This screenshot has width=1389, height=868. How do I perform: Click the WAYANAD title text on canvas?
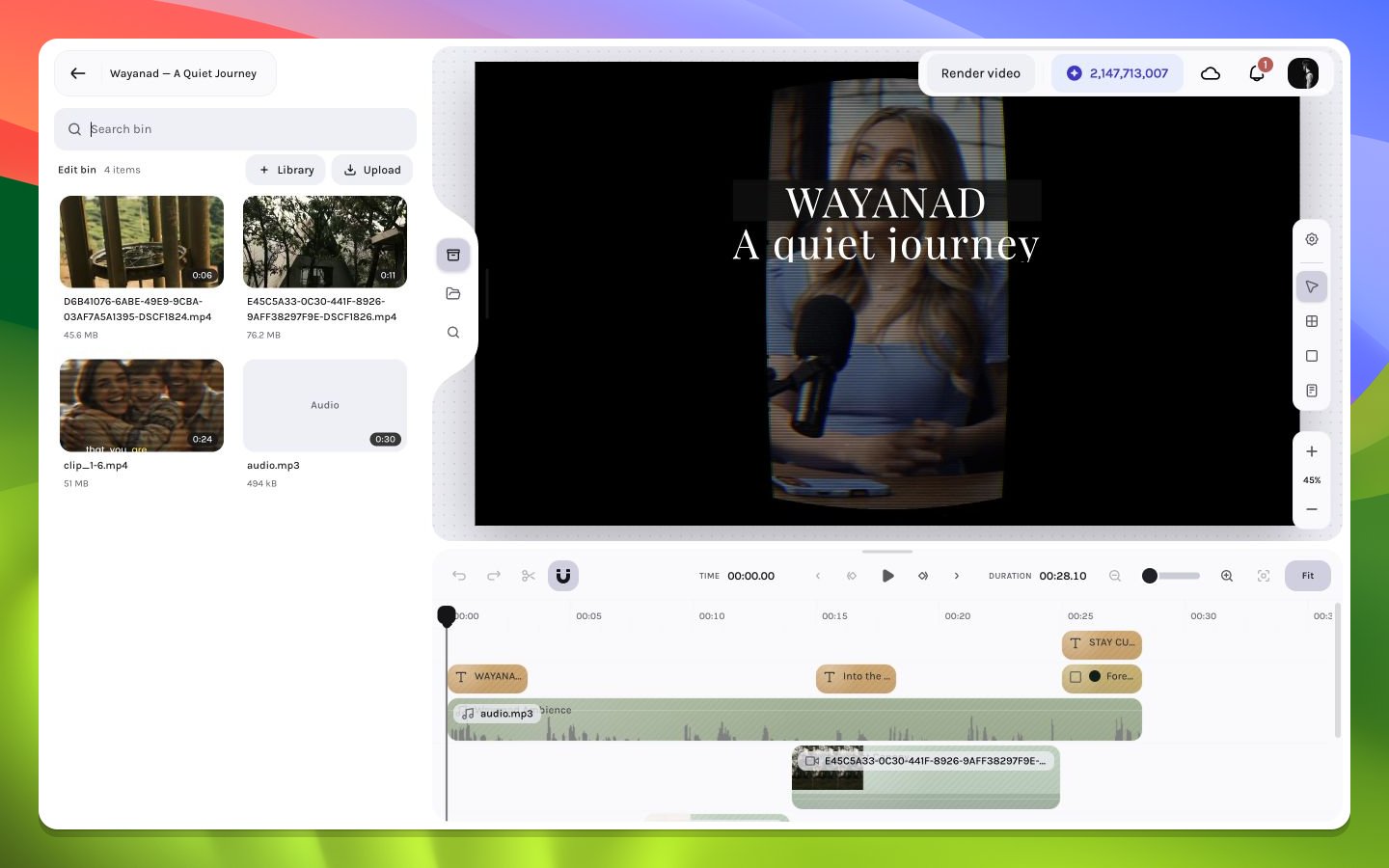click(x=885, y=203)
